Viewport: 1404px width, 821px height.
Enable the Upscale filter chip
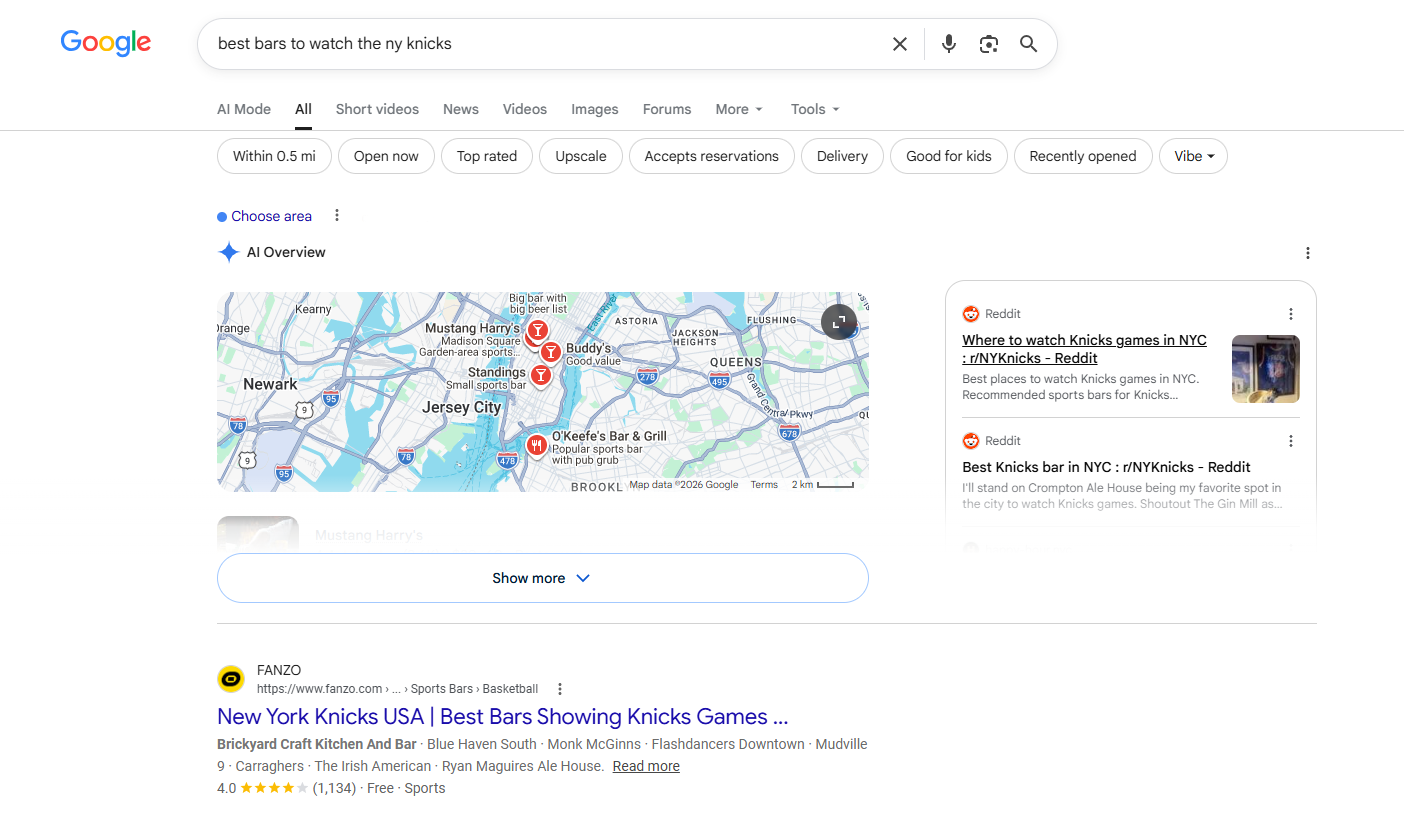[x=581, y=156]
